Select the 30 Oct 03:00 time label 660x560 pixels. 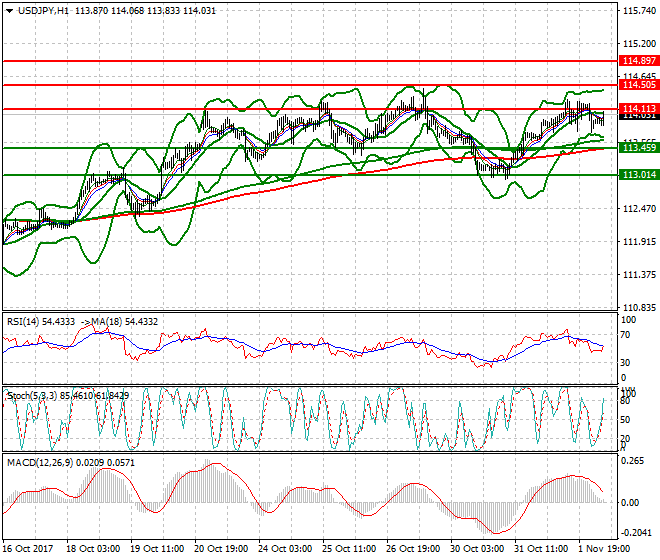pyautogui.click(x=477, y=549)
